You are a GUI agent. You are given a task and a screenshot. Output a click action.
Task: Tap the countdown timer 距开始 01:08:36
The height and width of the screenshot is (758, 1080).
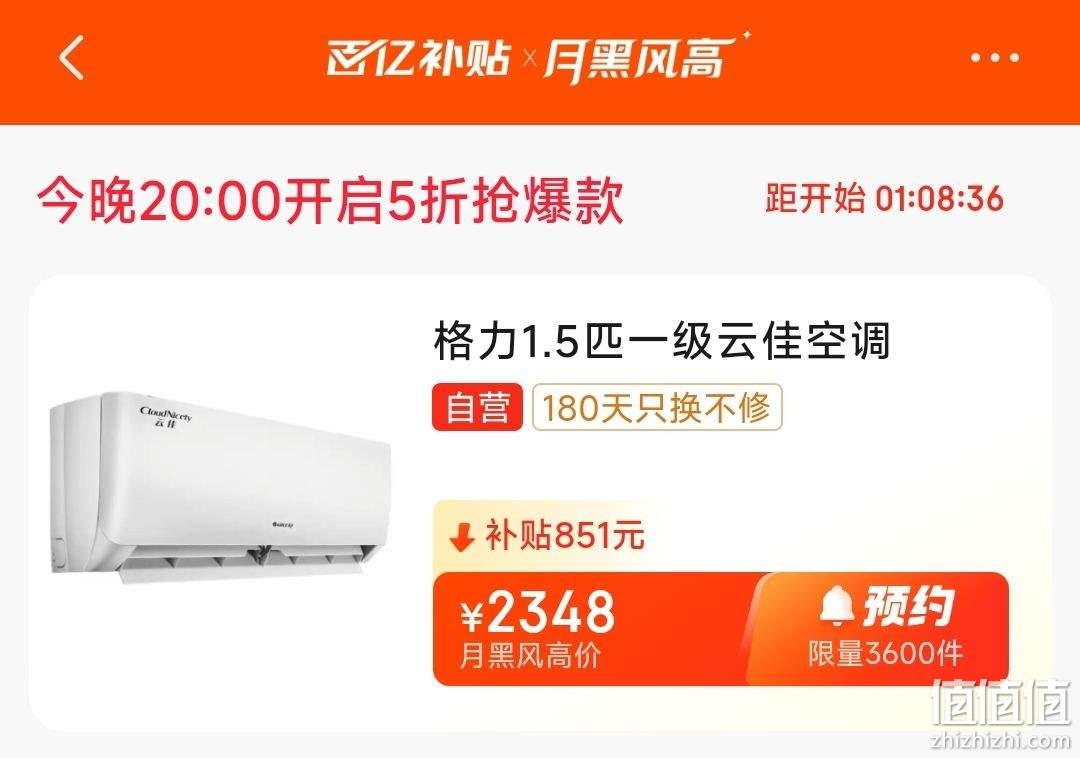click(884, 199)
